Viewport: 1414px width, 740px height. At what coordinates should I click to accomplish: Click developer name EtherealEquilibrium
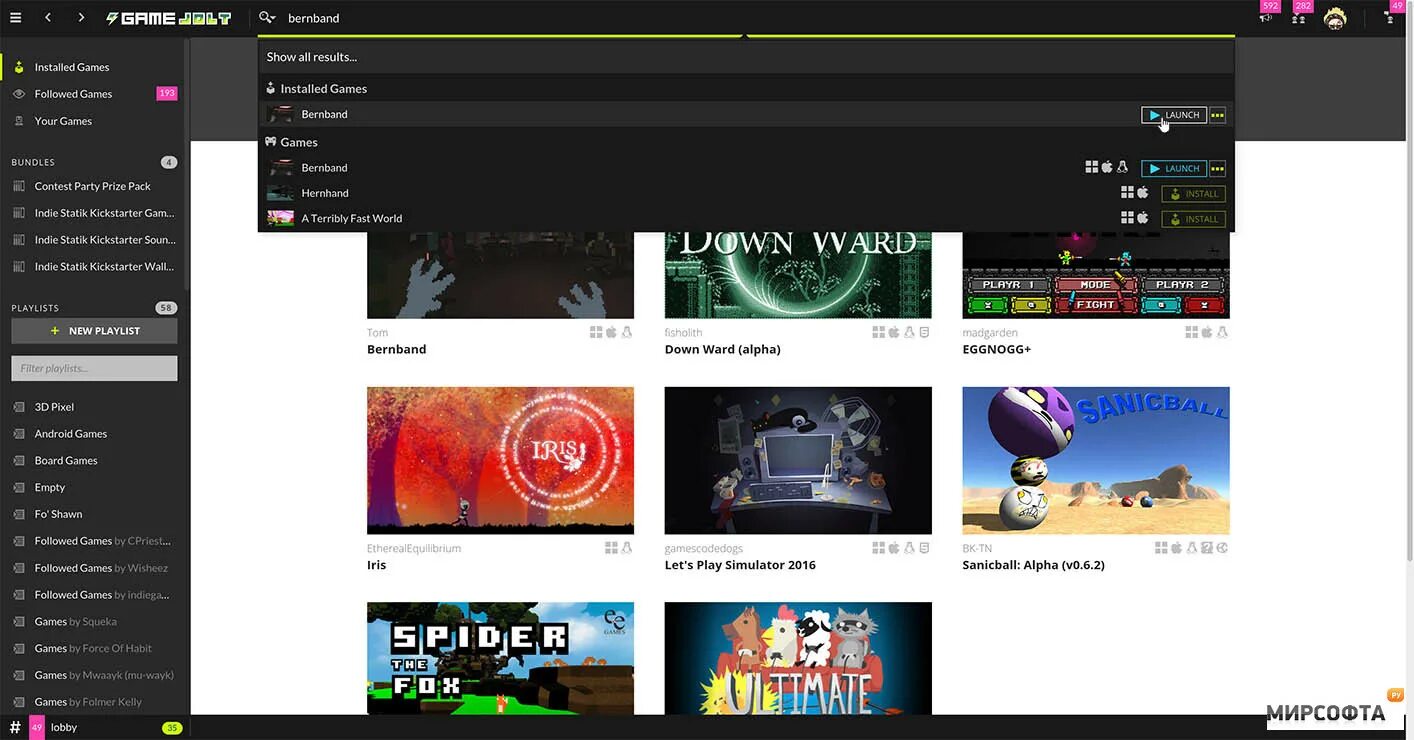pos(414,548)
